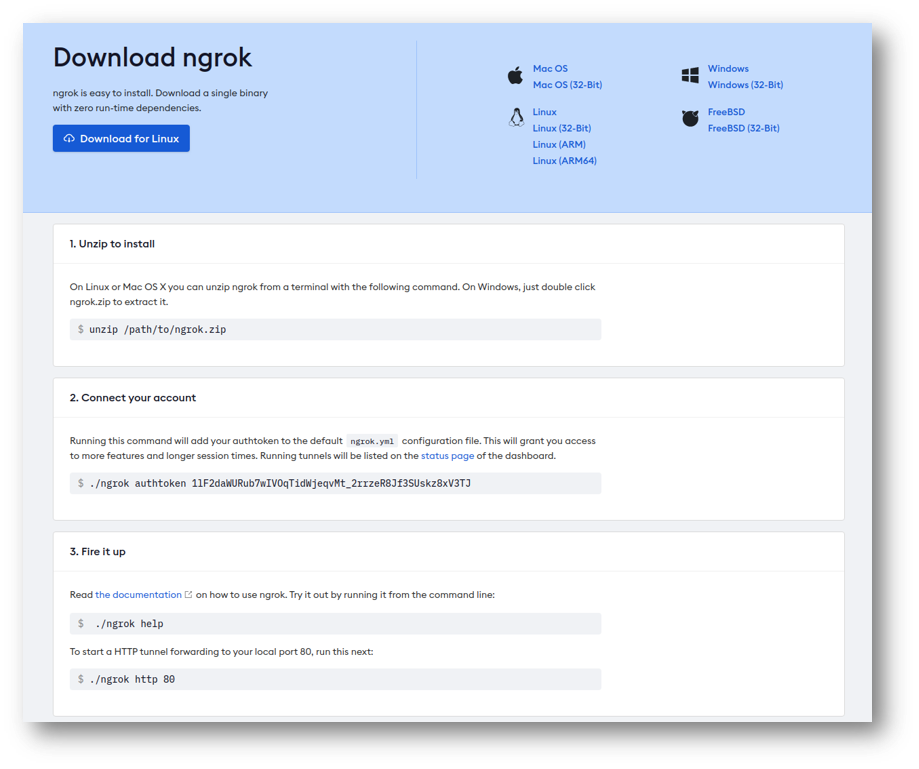Follow the status page link
Screen dimensions: 919x769
click(x=447, y=456)
